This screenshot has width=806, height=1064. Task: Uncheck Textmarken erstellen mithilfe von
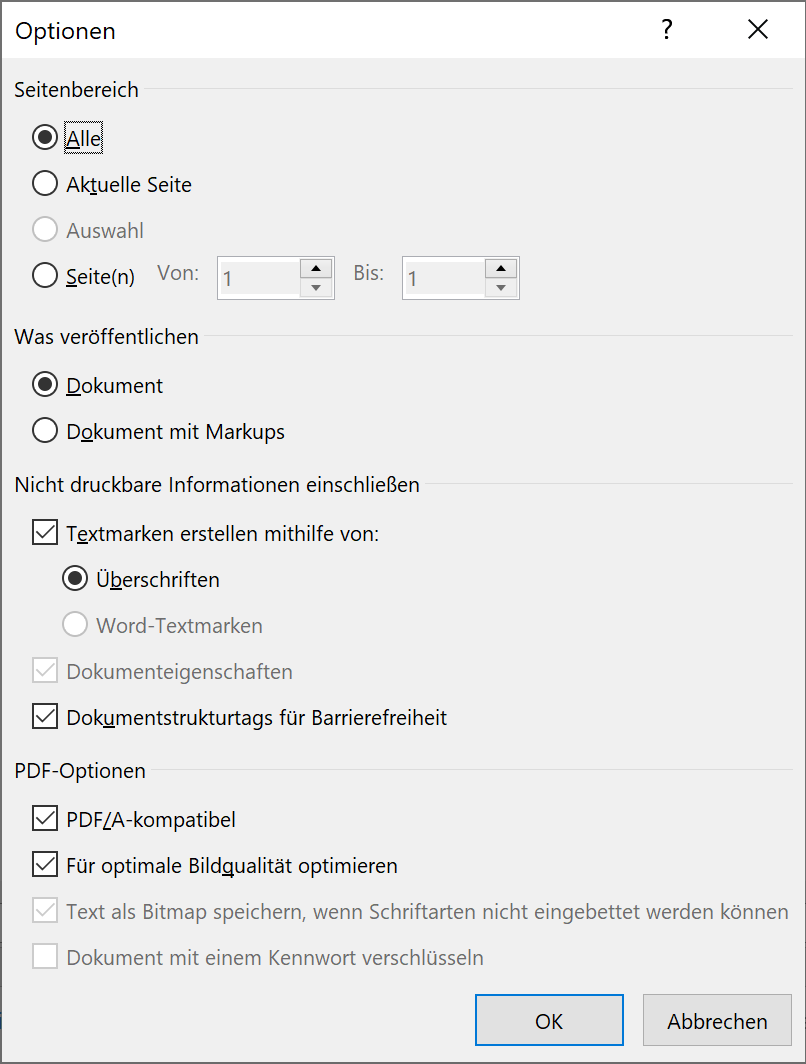[x=45, y=533]
